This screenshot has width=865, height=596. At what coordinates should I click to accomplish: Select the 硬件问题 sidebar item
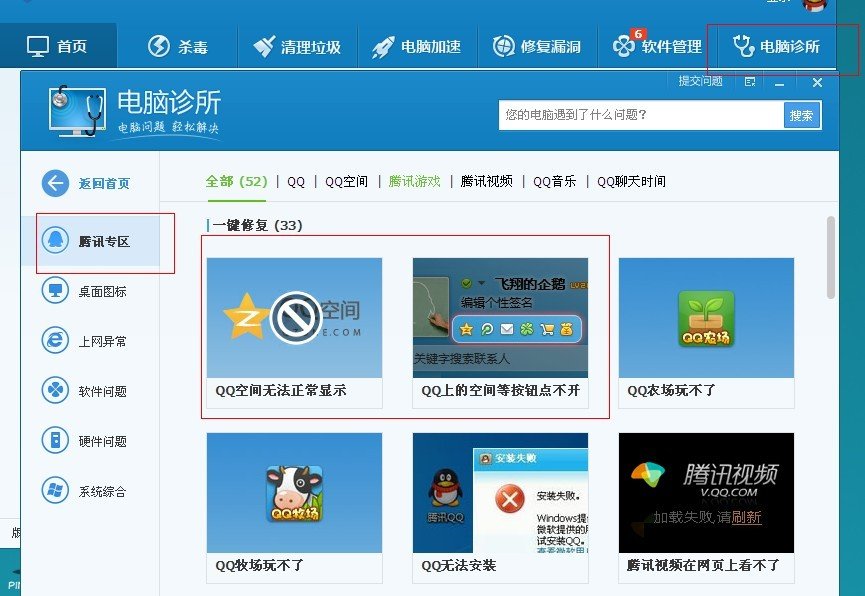point(95,441)
